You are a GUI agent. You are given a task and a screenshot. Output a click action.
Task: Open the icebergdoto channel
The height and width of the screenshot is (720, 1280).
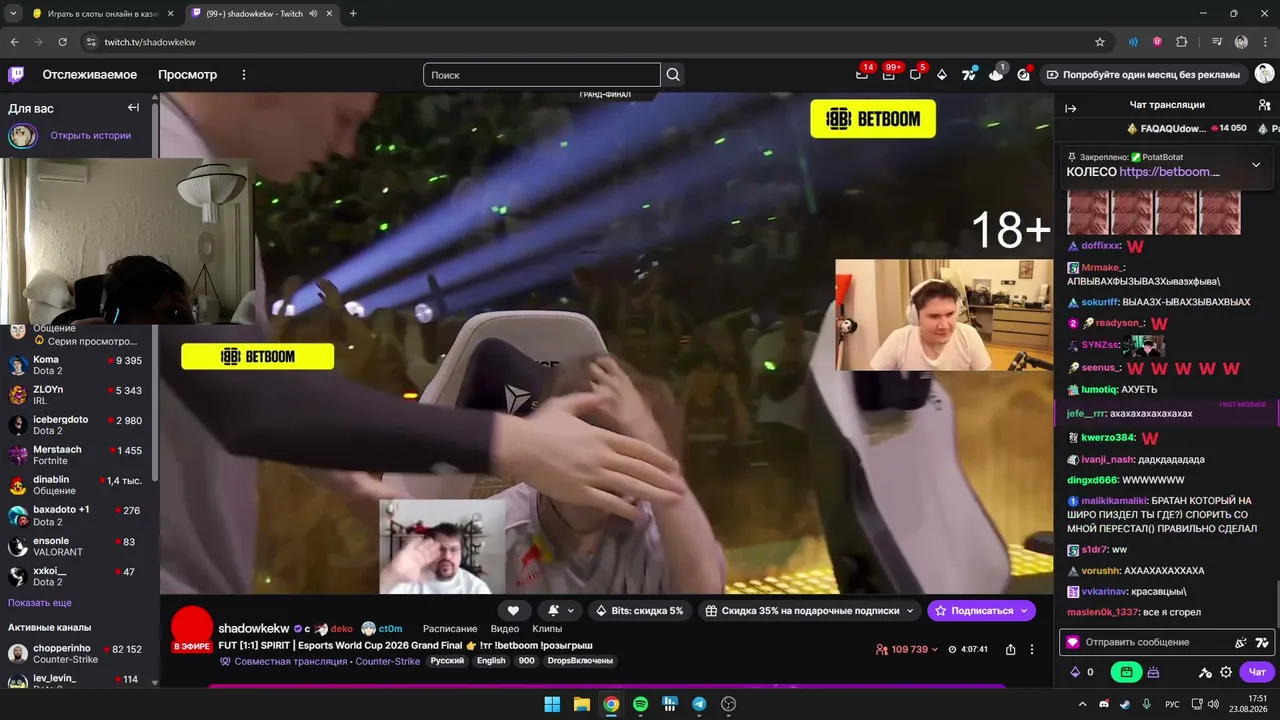(x=77, y=425)
